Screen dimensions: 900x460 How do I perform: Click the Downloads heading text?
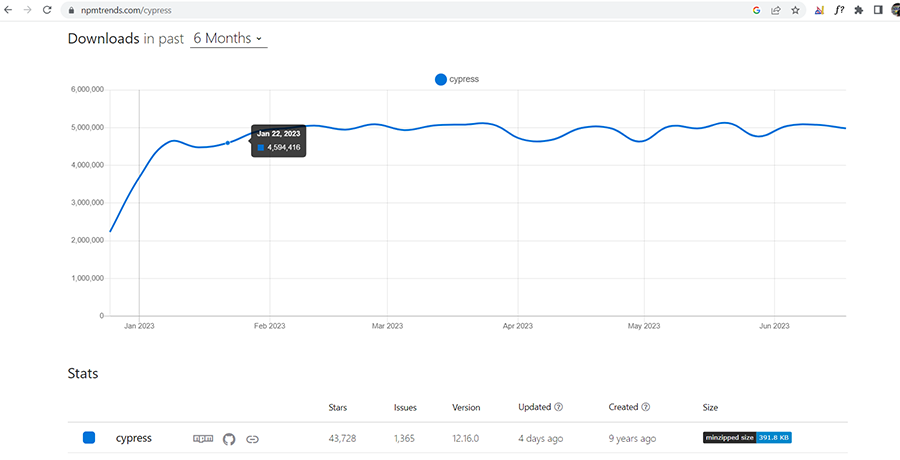tap(103, 39)
